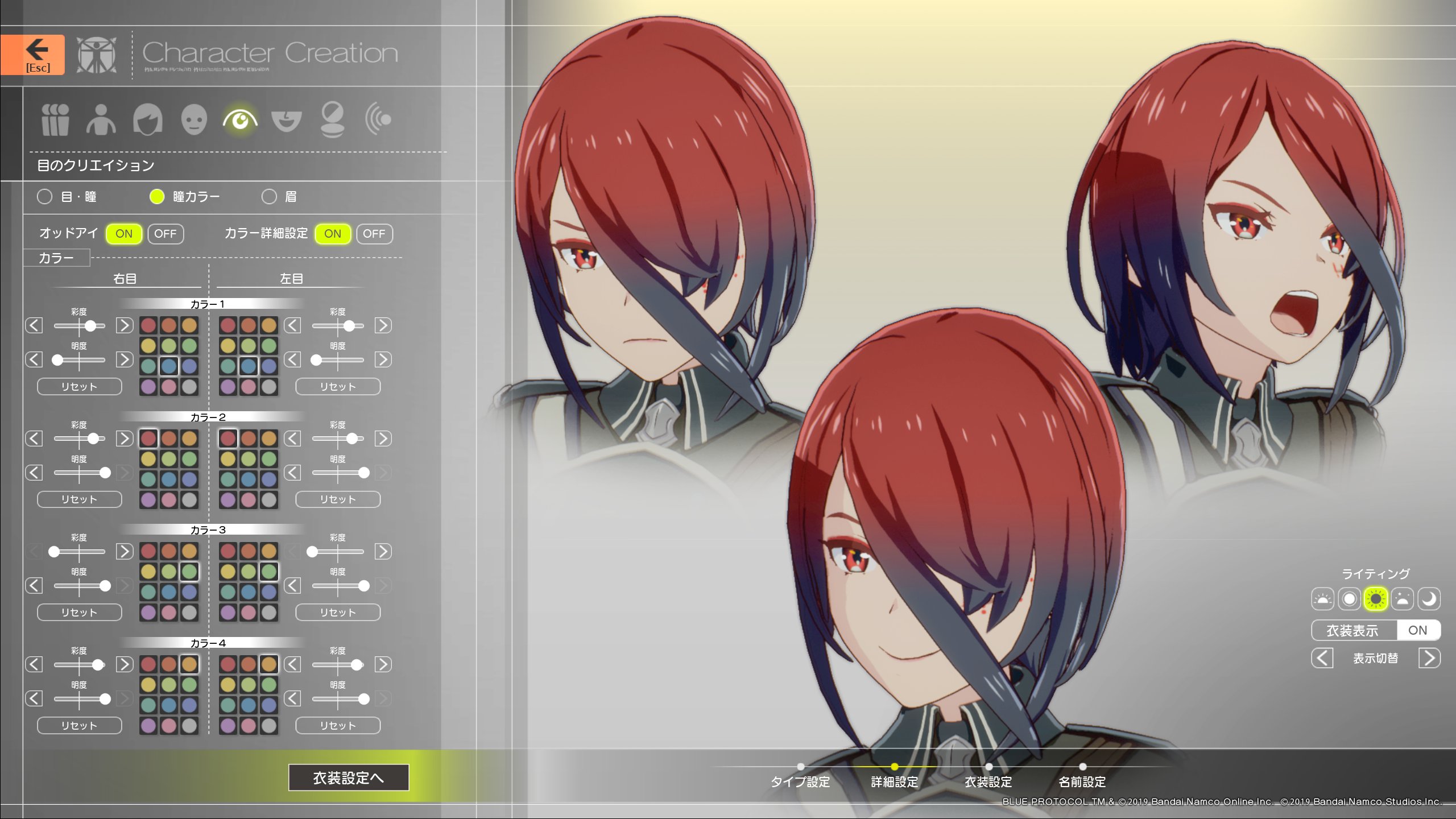Go to the タイプ設定 step
Image resolution: width=1456 pixels, height=819 pixels.
tap(800, 781)
